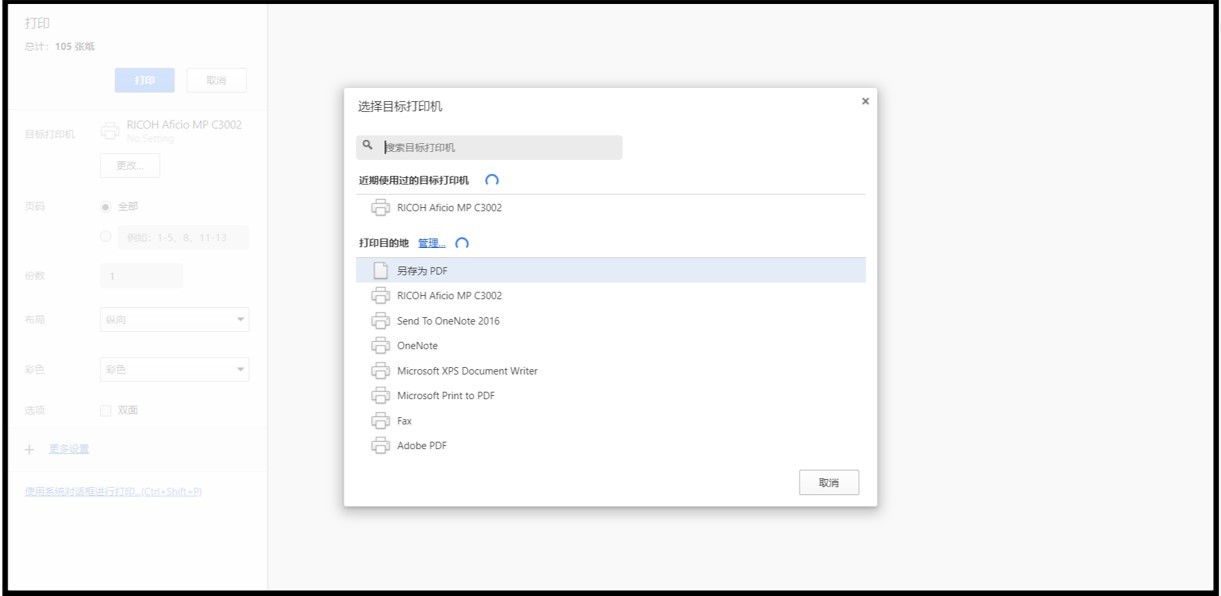This screenshot has height=596, width=1221.
Task: Close the 选择目标打印机 dialog with X
Action: [865, 101]
